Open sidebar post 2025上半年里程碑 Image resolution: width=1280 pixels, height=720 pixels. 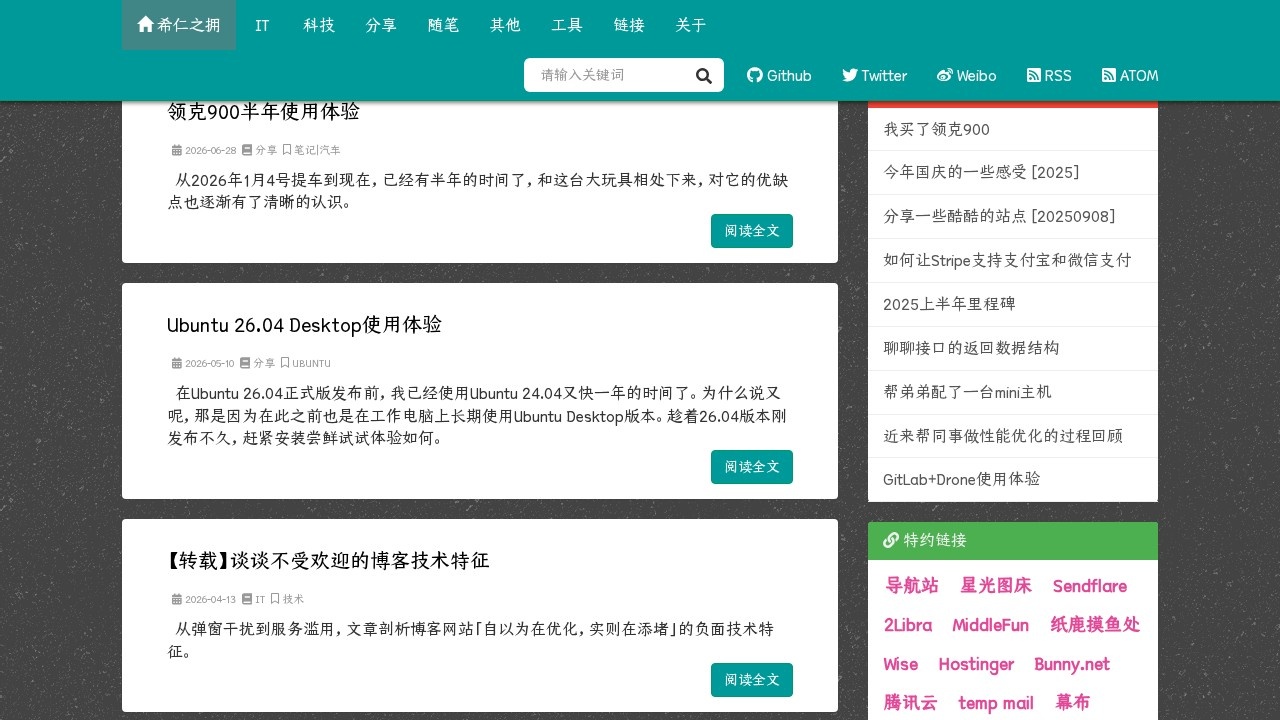(949, 304)
